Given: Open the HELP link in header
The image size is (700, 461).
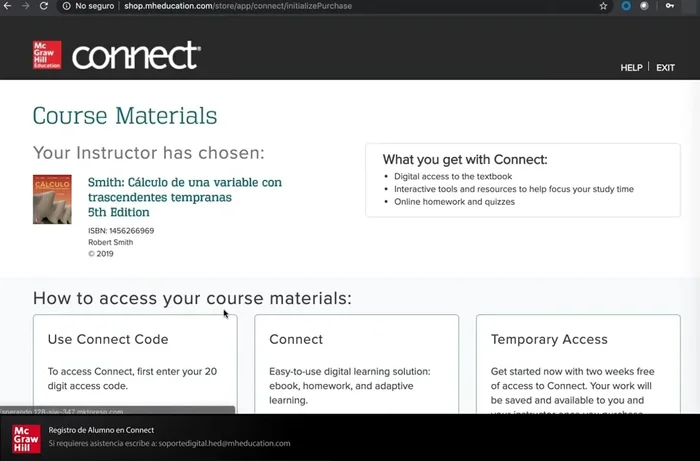Looking at the screenshot, I should tap(631, 68).
